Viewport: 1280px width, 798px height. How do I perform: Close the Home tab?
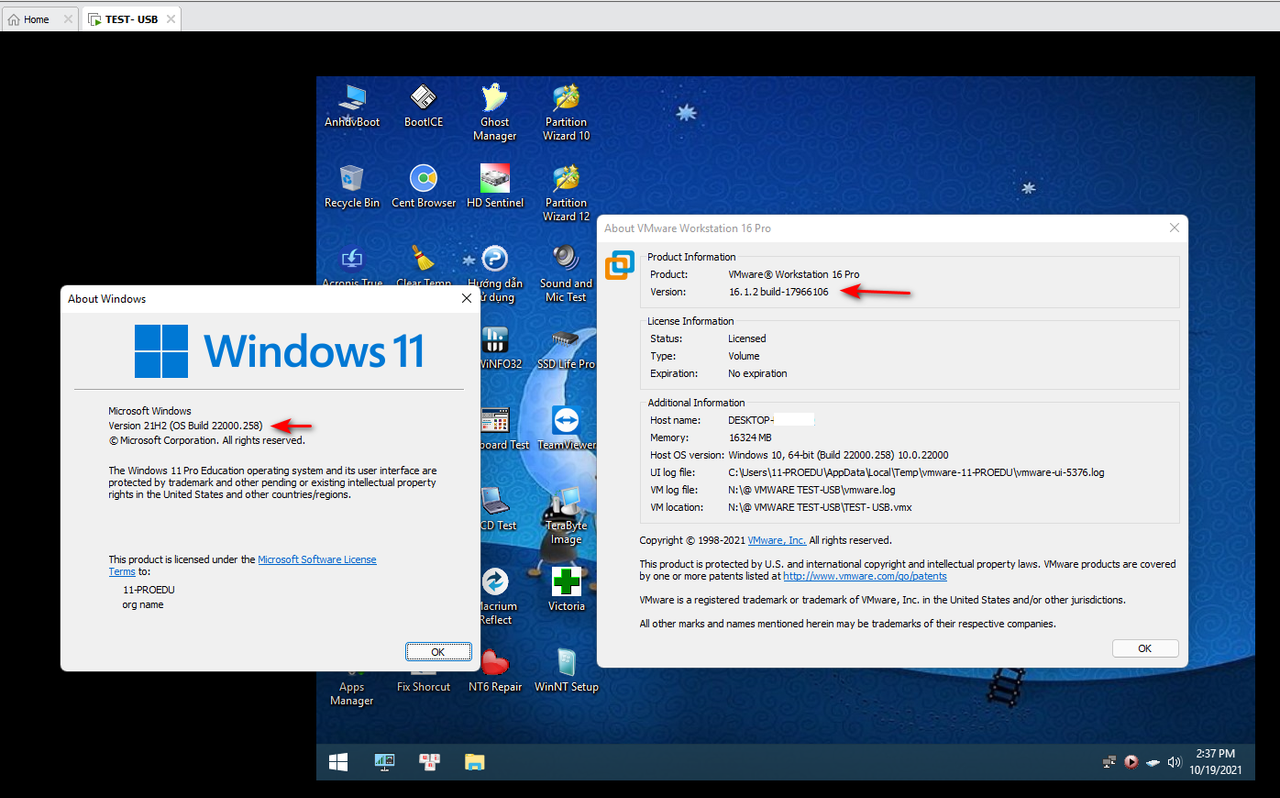point(68,19)
